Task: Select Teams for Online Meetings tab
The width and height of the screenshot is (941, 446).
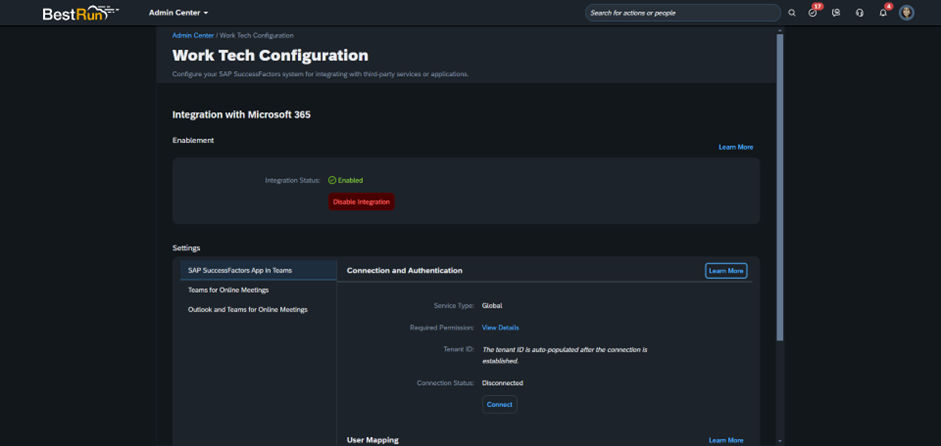Action: point(258,290)
